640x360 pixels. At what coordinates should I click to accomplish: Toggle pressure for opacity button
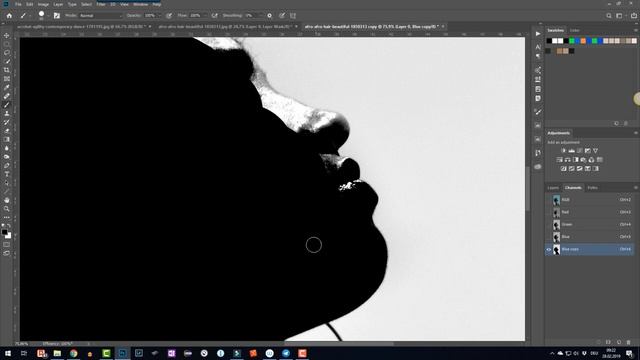pyautogui.click(x=169, y=16)
